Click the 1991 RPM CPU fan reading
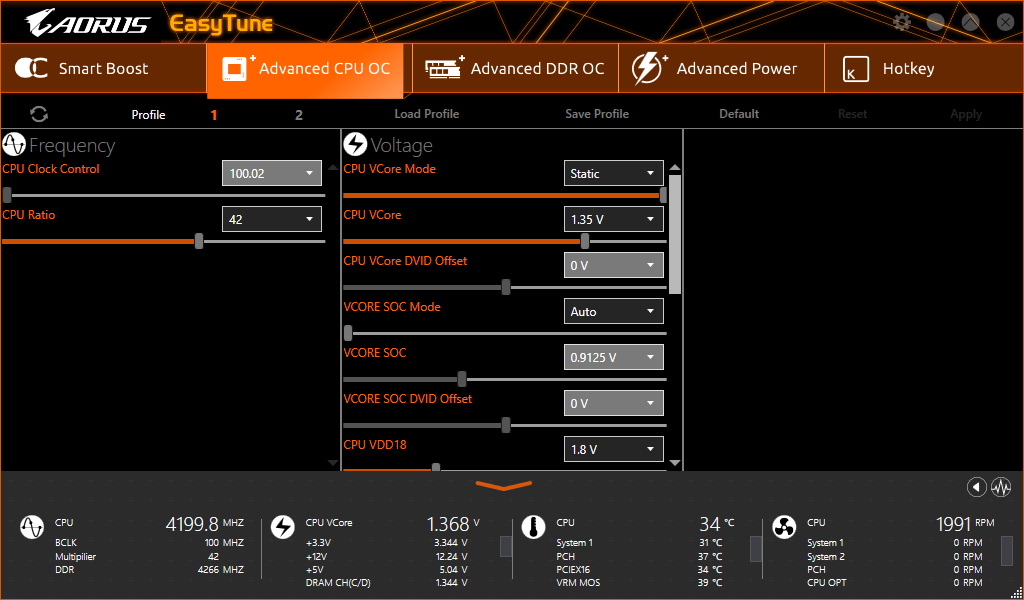 [x=965, y=524]
